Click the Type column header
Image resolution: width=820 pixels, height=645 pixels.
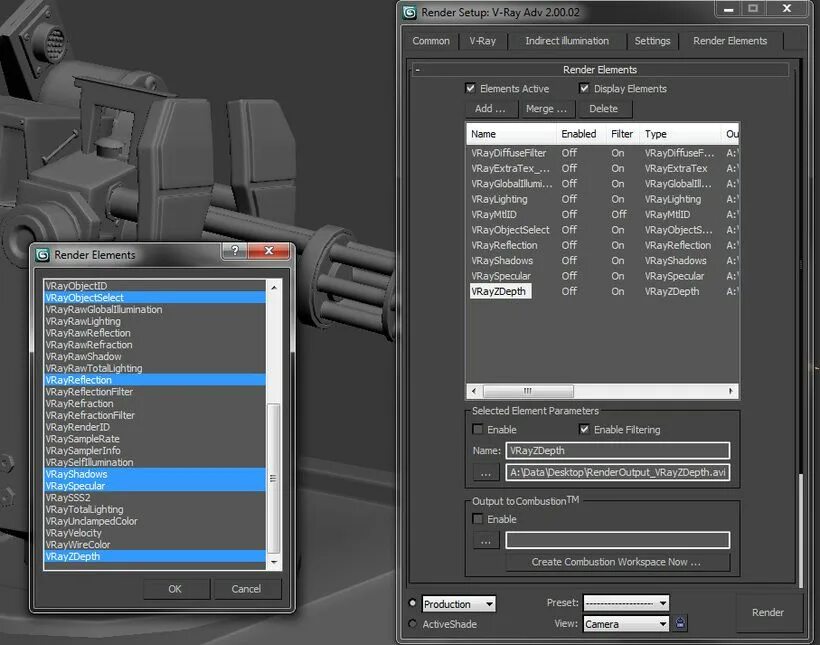(680, 134)
